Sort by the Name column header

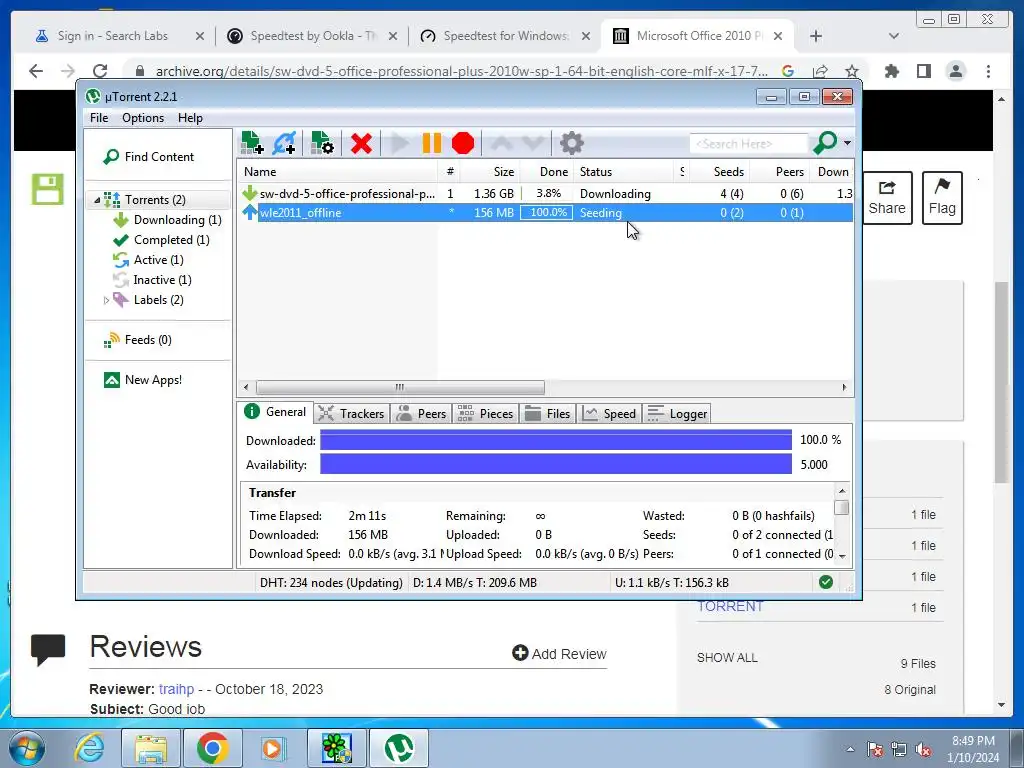338,172
